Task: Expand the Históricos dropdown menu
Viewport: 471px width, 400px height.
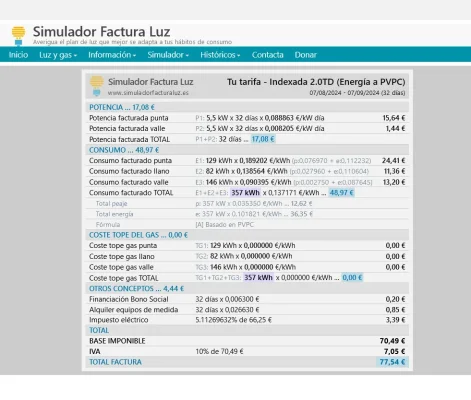Action: click(220, 55)
